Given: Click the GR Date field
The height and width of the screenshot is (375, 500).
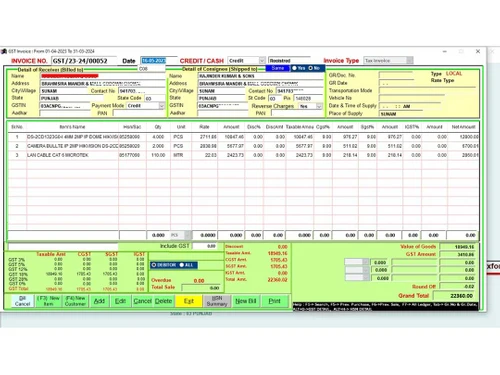Looking at the screenshot, I should point(396,83).
